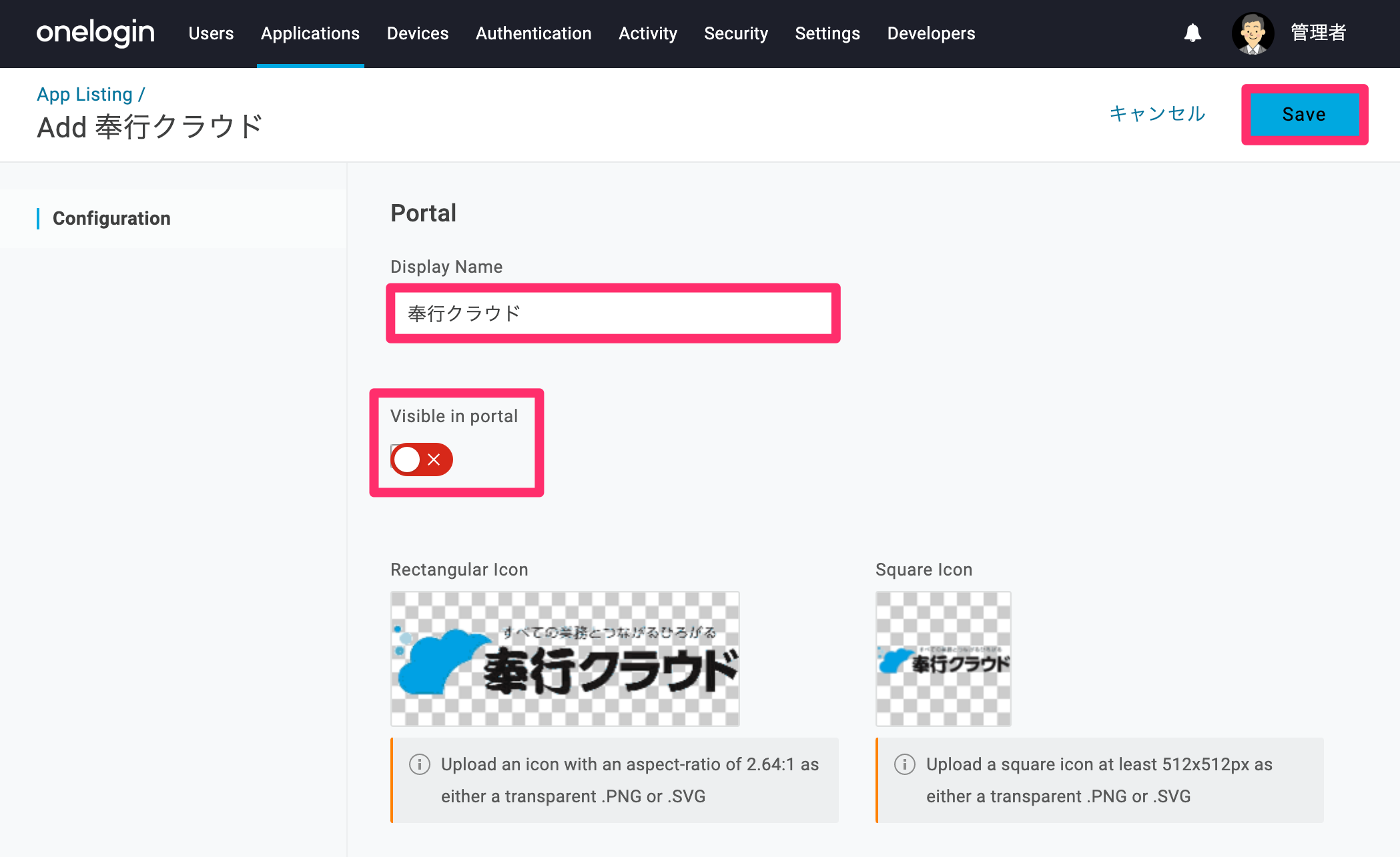Open the Applications menu
This screenshot has height=857, width=1400.
coord(310,33)
